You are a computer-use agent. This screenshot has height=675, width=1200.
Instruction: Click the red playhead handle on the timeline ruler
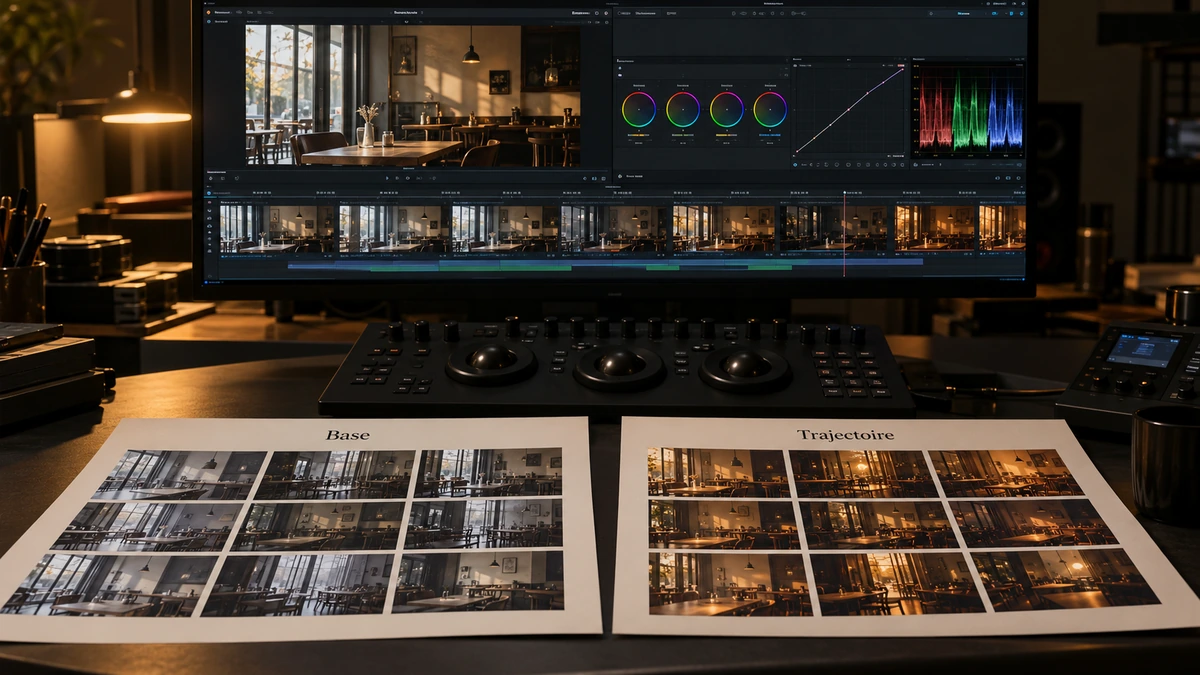[x=844, y=193]
